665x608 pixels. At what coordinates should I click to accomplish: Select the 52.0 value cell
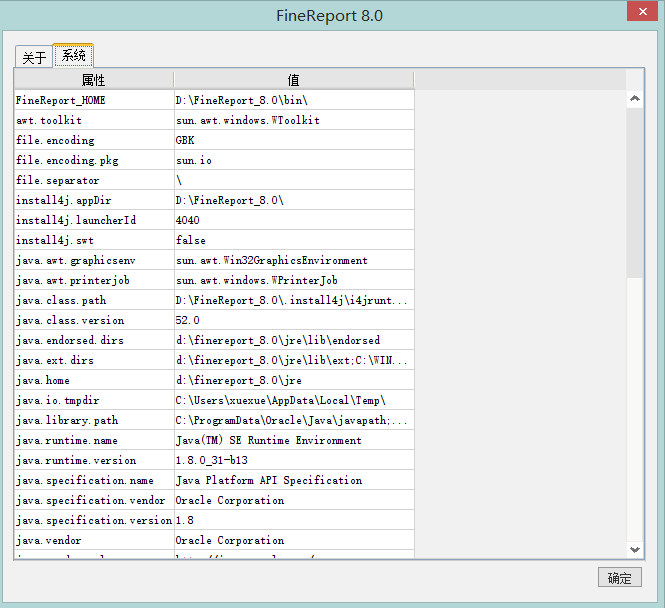pyautogui.click(x=294, y=320)
